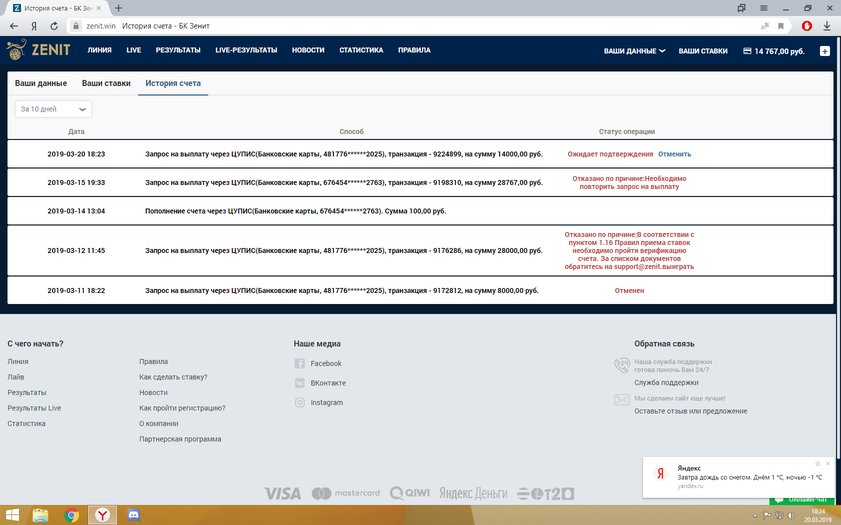The image size is (841, 525).
Task: Click the browser back arrow
Action: pyautogui.click(x=14, y=26)
